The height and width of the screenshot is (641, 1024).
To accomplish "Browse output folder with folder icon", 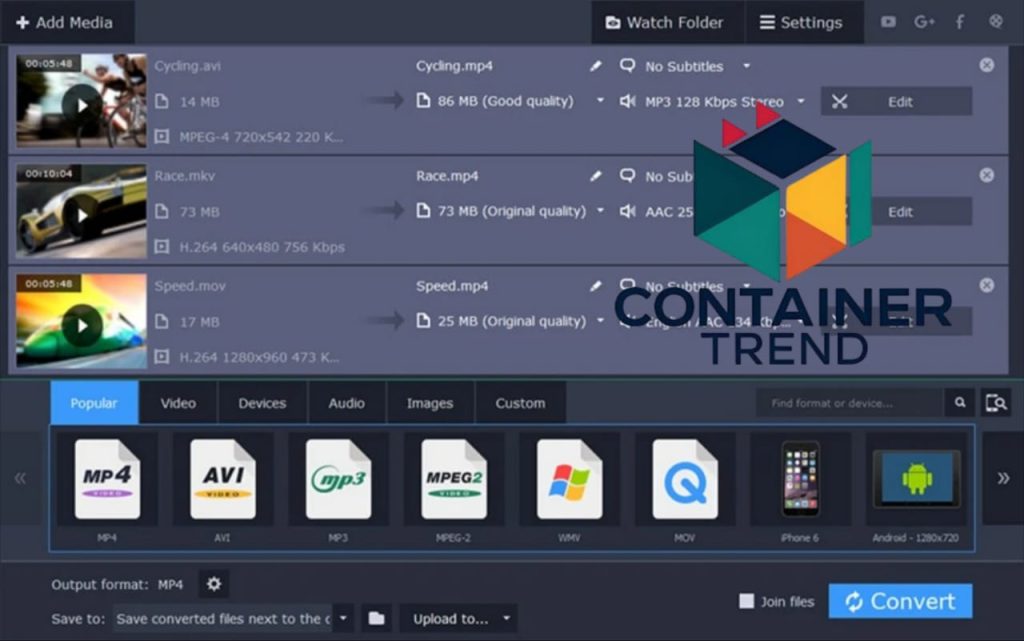I will click(x=376, y=618).
